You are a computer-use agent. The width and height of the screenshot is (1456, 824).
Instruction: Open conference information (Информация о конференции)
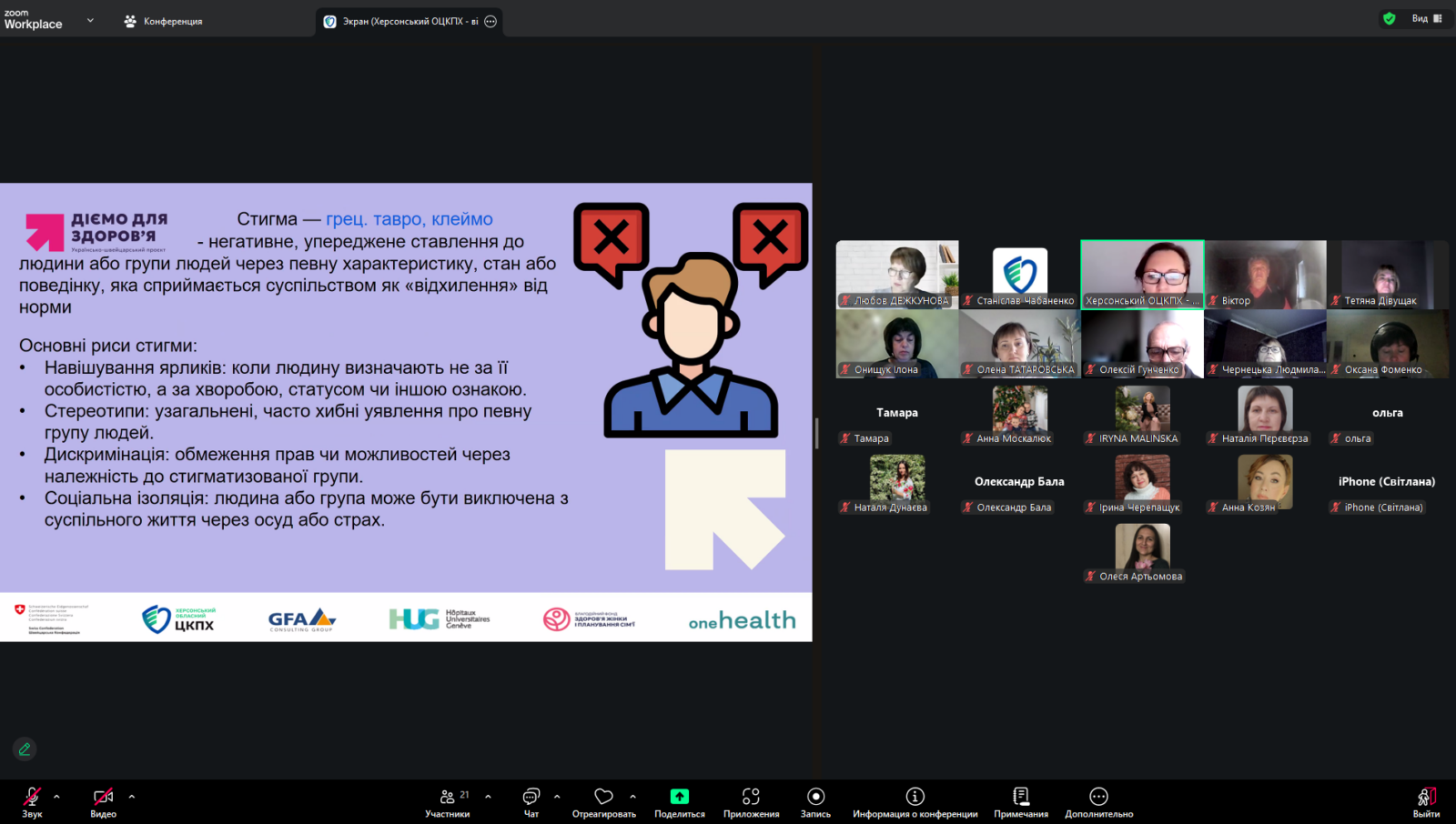pos(915,798)
